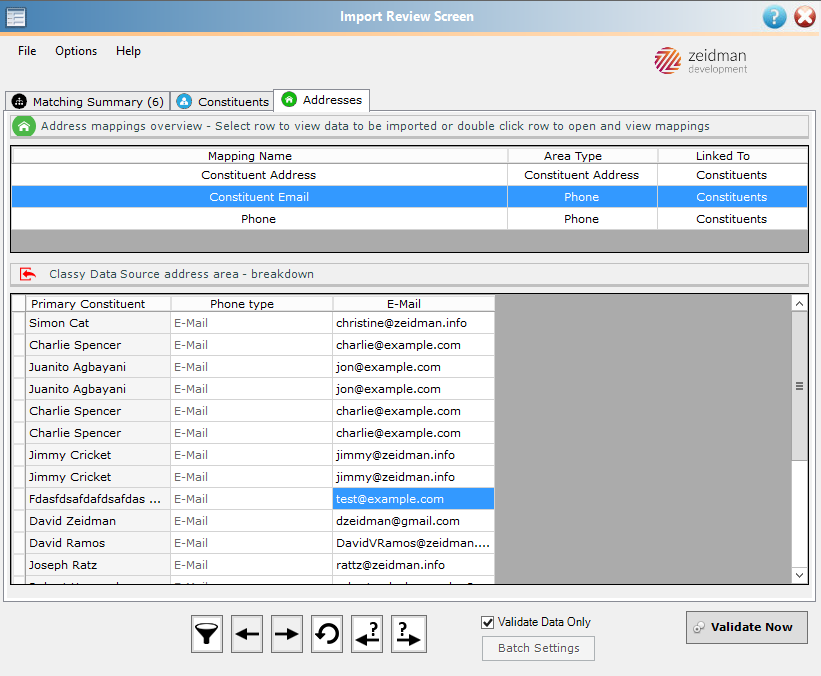
Task: Click the Fdasfdsafdafdsafdas constituent cell
Action: pos(98,499)
